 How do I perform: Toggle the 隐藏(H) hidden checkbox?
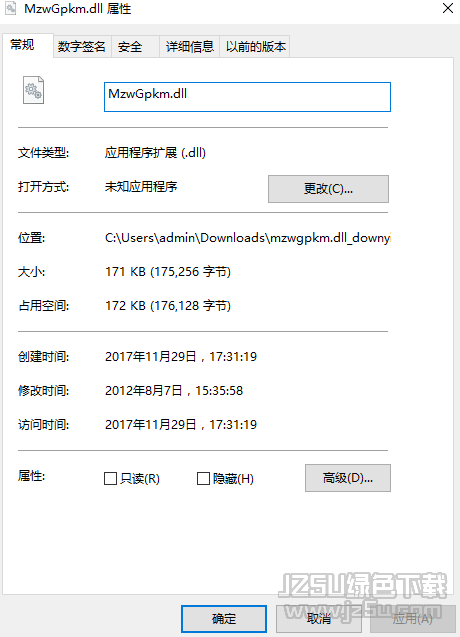click(203, 479)
